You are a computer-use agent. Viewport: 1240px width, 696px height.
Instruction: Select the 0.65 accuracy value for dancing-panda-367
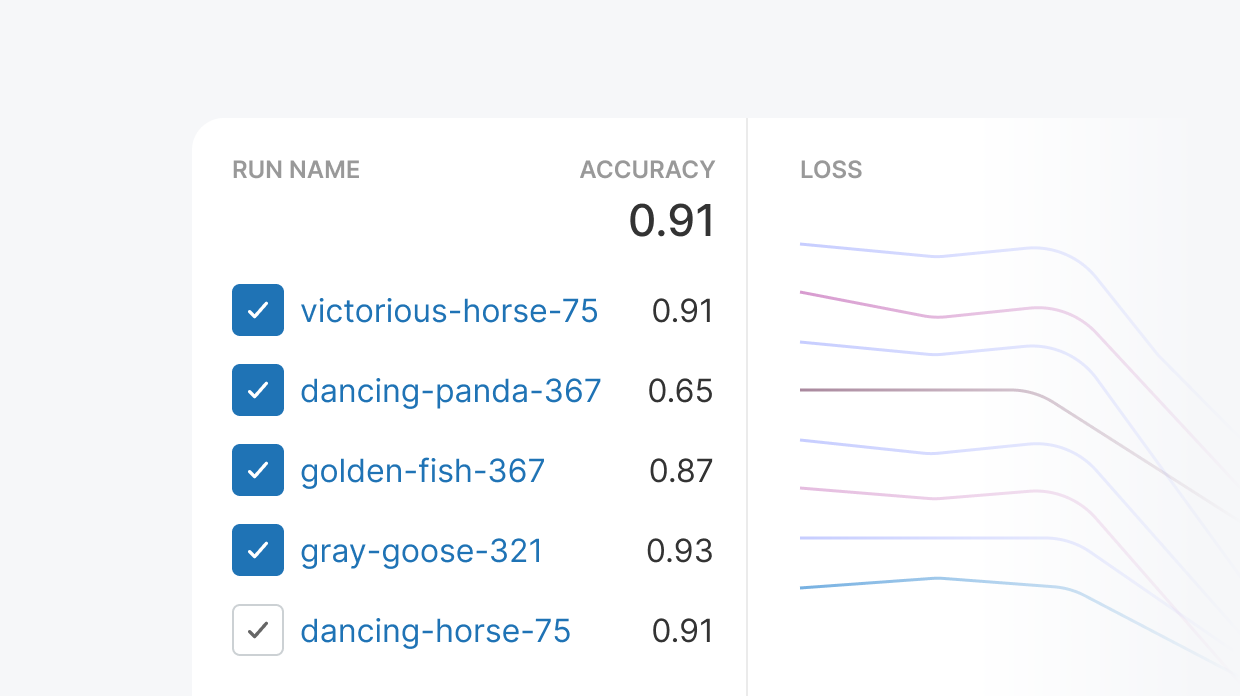(x=680, y=391)
